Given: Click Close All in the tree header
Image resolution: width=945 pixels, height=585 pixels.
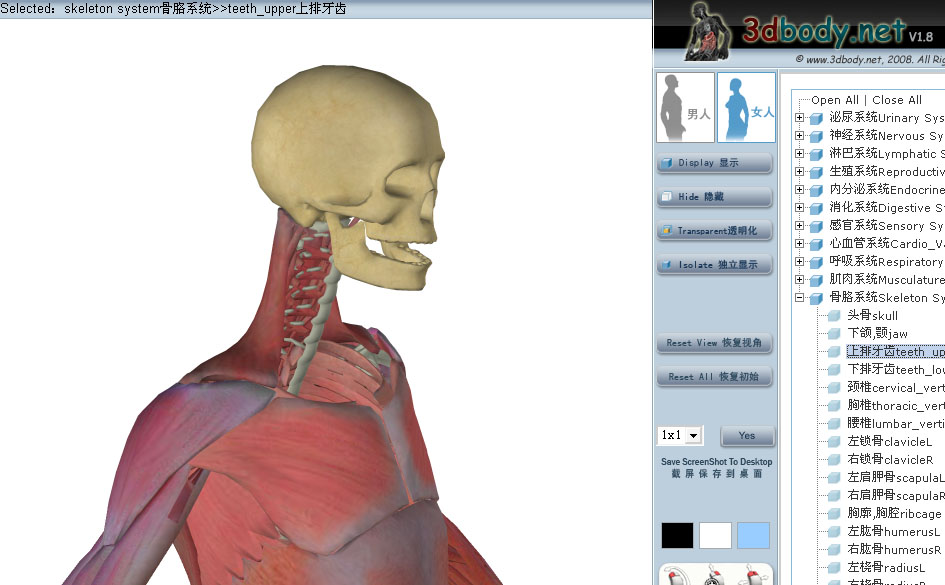Looking at the screenshot, I should (x=897, y=100).
